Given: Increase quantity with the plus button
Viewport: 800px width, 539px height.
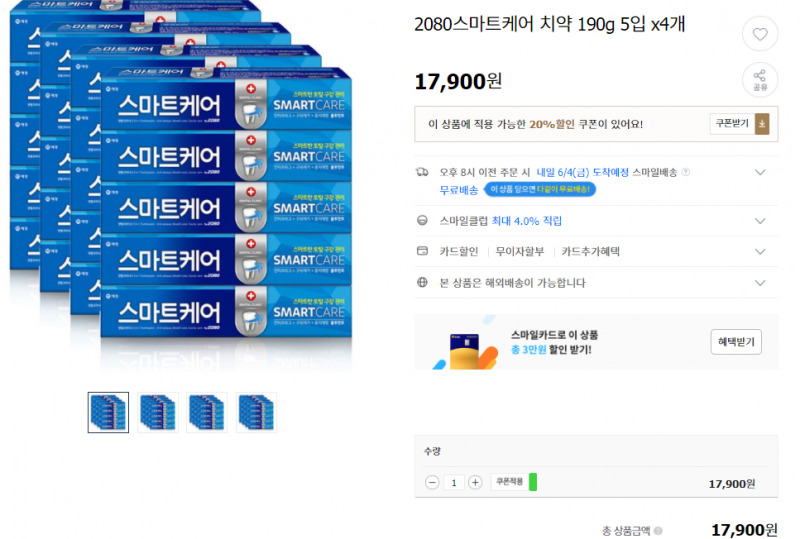Looking at the screenshot, I should [475, 482].
